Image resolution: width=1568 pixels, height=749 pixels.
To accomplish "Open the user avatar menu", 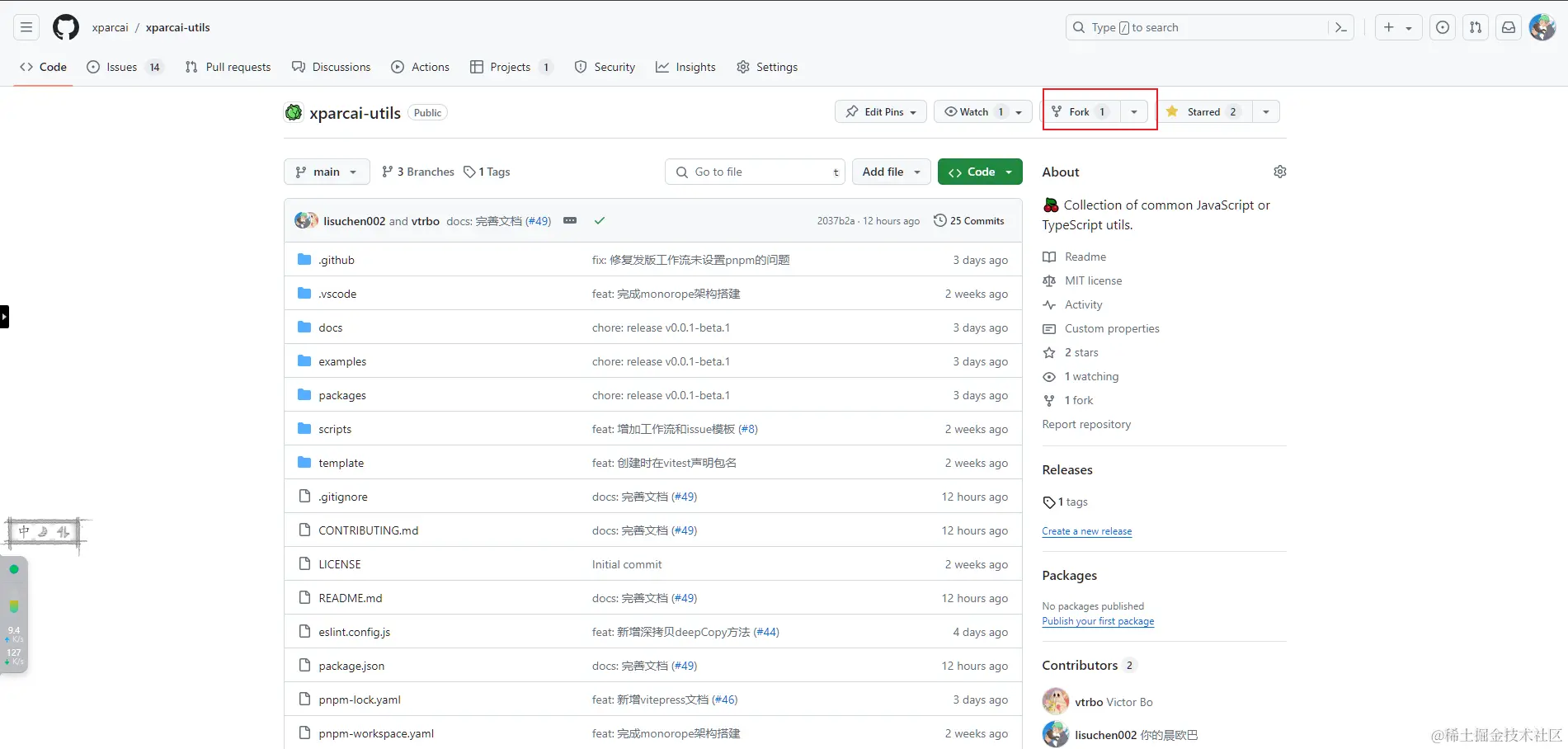I will pos(1542,27).
